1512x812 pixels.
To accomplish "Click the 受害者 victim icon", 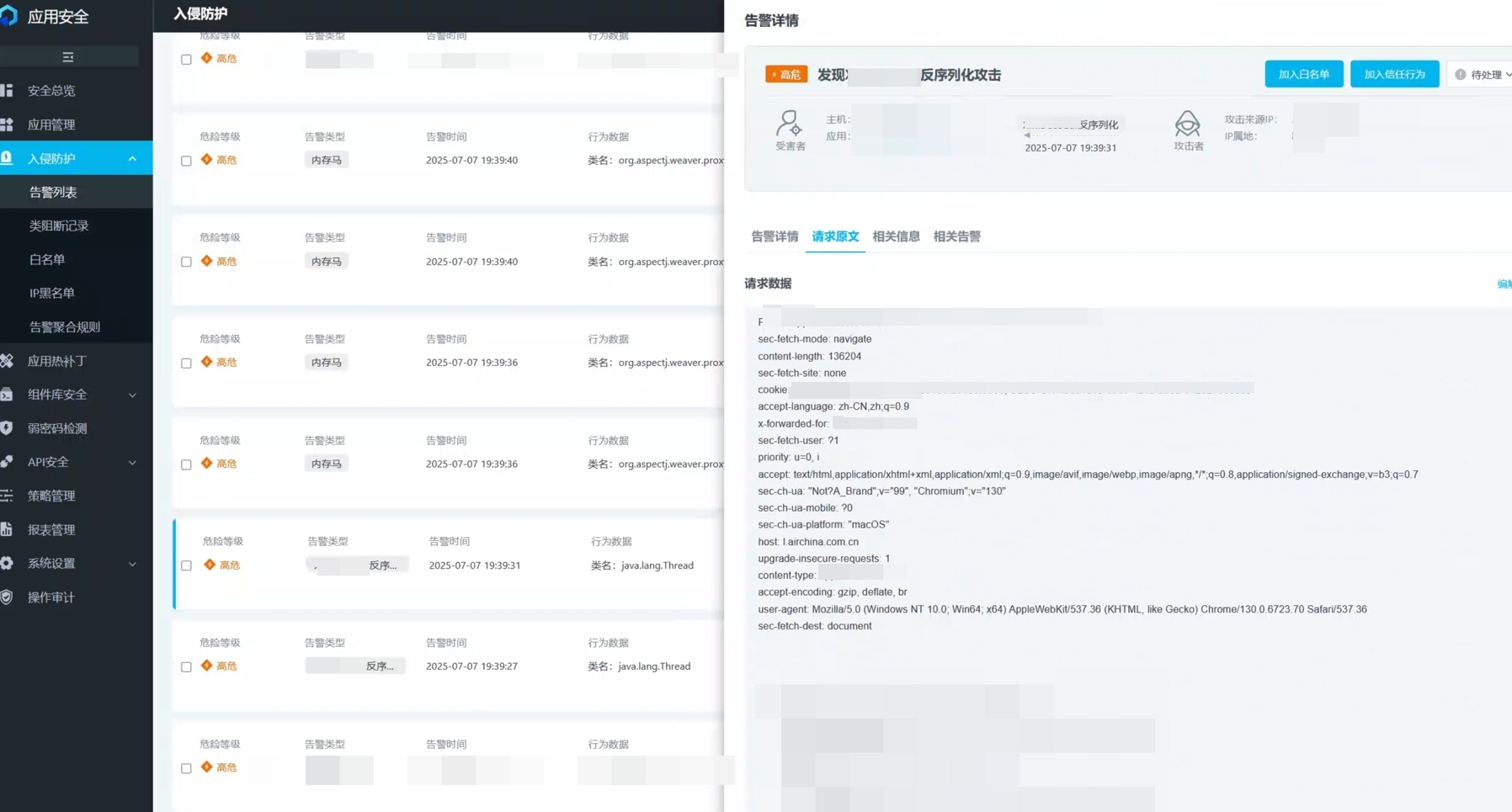I will (x=789, y=123).
